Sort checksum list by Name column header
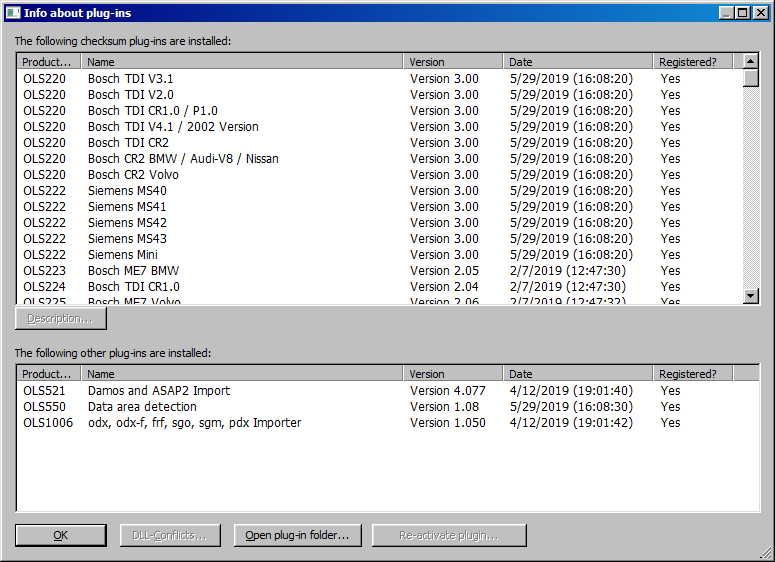 coord(242,62)
